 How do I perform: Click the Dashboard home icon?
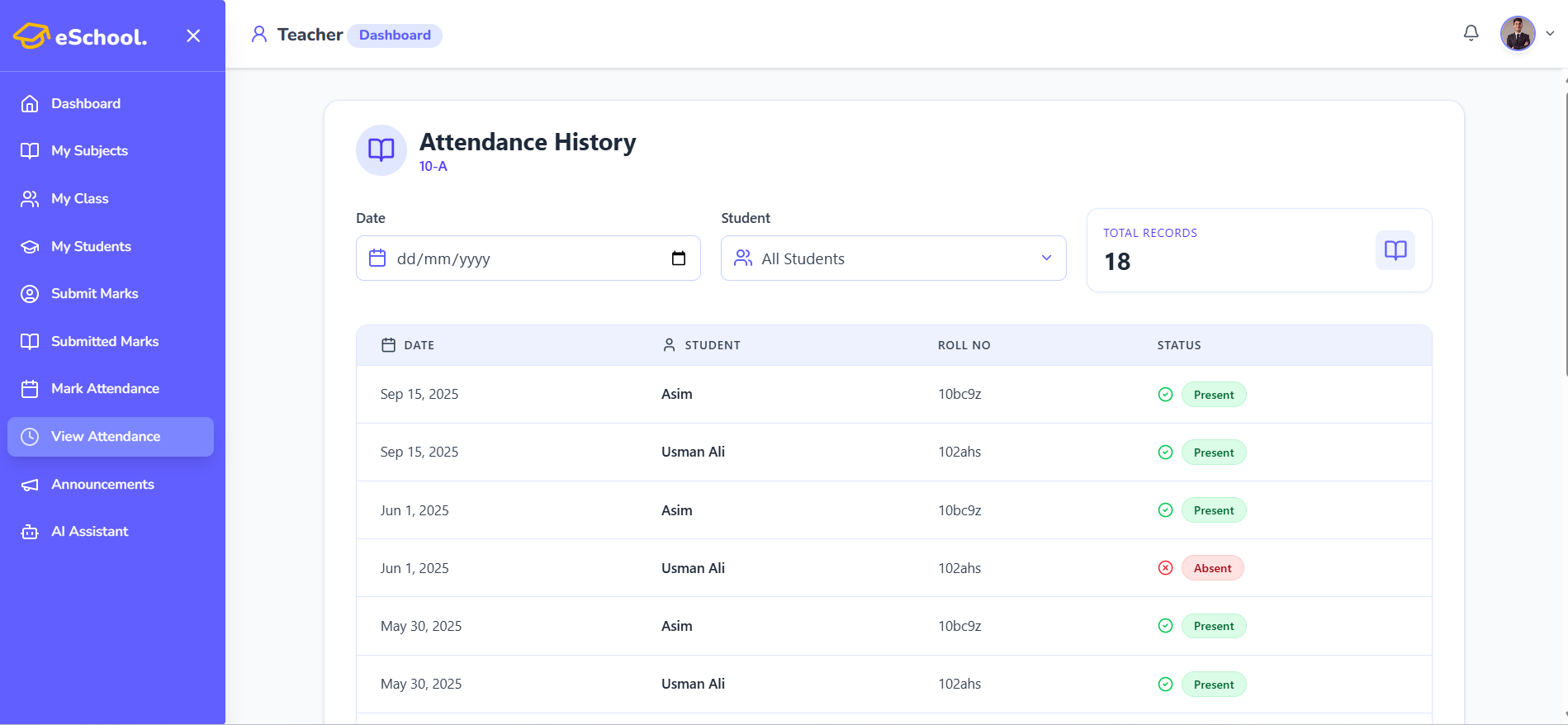[30, 103]
